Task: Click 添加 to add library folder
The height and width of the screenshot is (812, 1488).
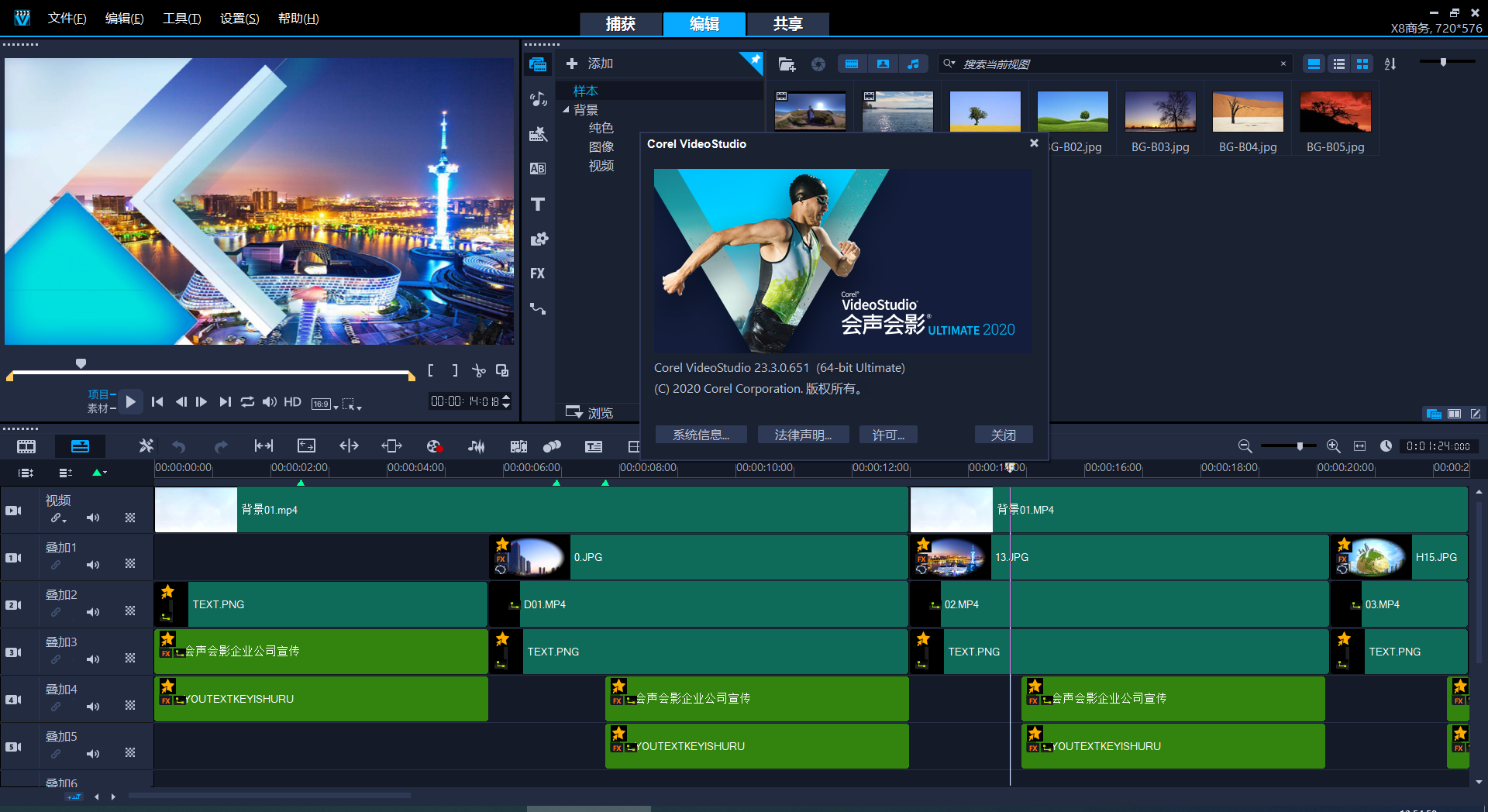Action: (590, 64)
